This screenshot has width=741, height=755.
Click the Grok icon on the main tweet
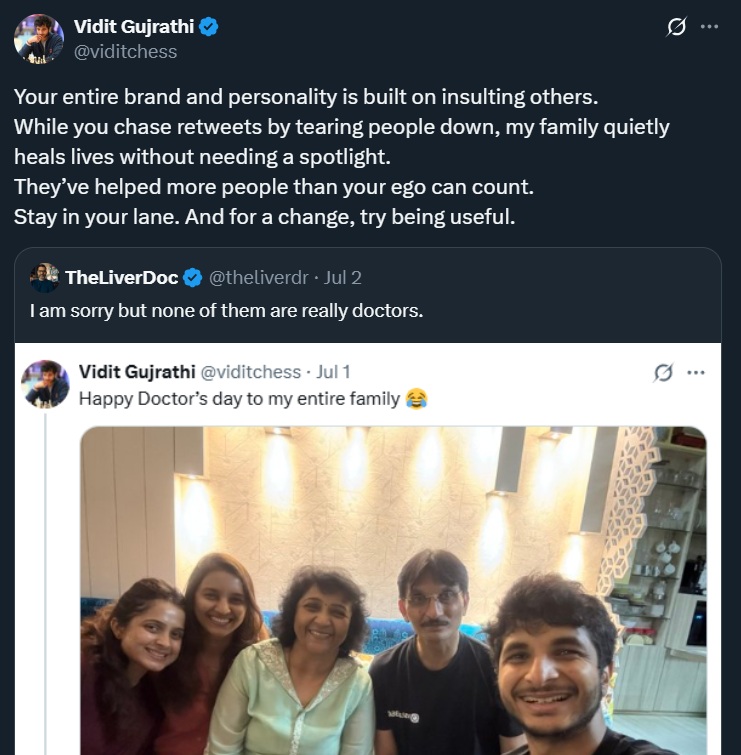(677, 27)
